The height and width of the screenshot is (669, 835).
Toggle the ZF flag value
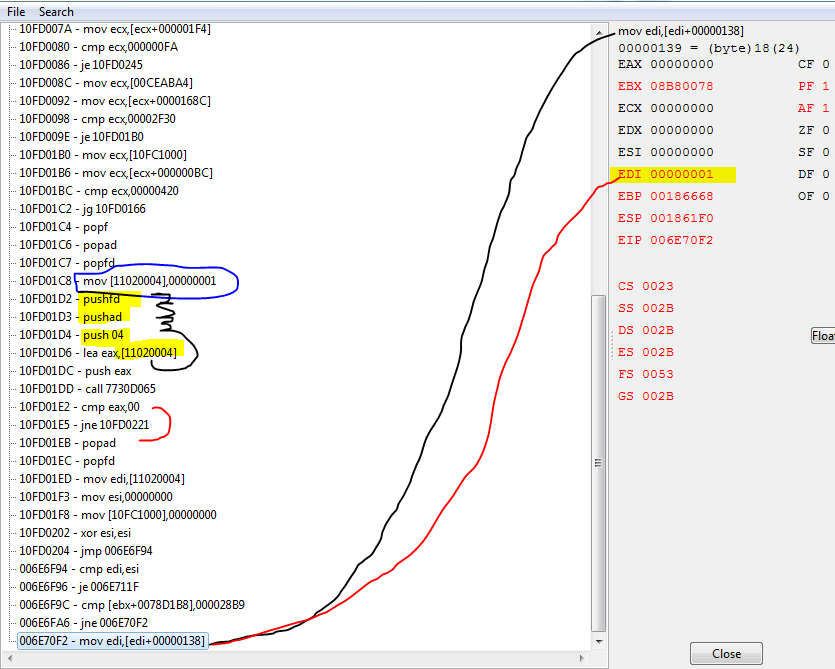click(x=826, y=130)
